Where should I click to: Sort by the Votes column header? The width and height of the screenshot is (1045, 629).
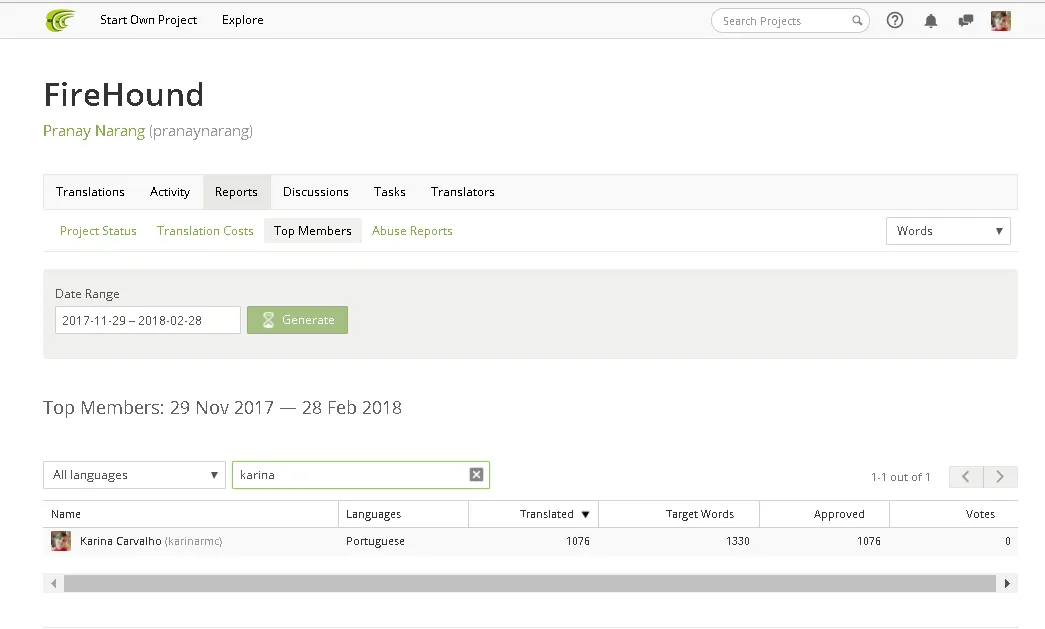[954, 514]
